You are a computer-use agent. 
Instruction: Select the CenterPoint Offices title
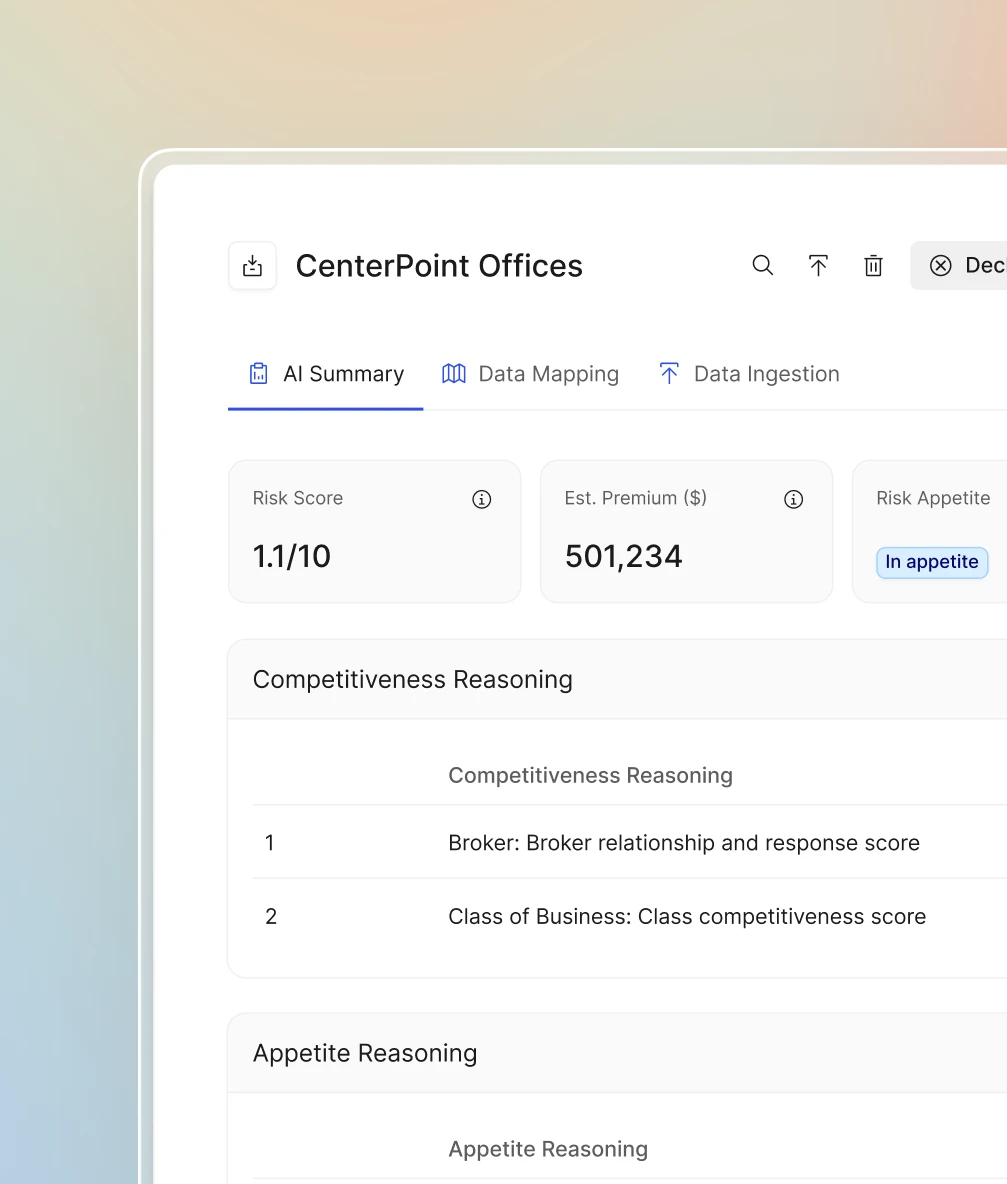(439, 266)
